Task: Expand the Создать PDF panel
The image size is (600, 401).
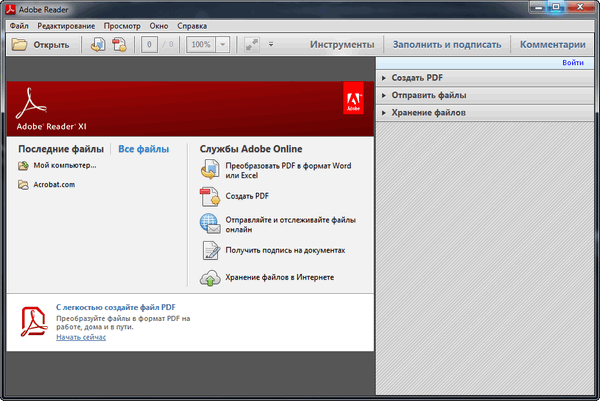Action: [x=485, y=78]
